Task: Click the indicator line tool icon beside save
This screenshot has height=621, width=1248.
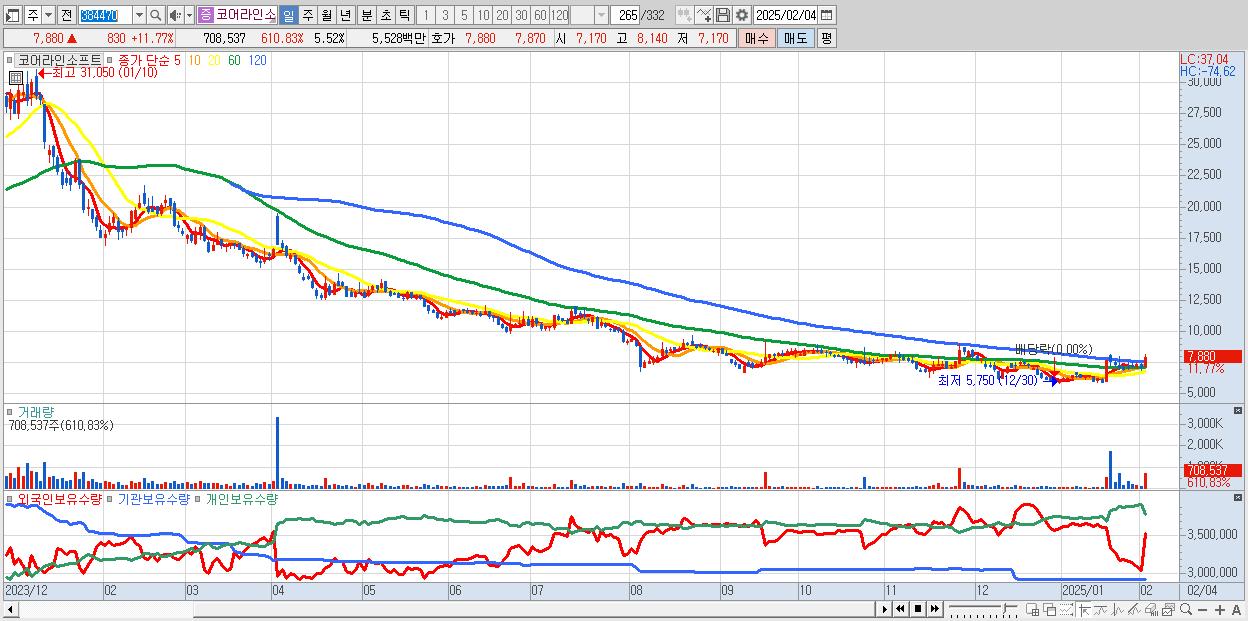Action: [703, 15]
